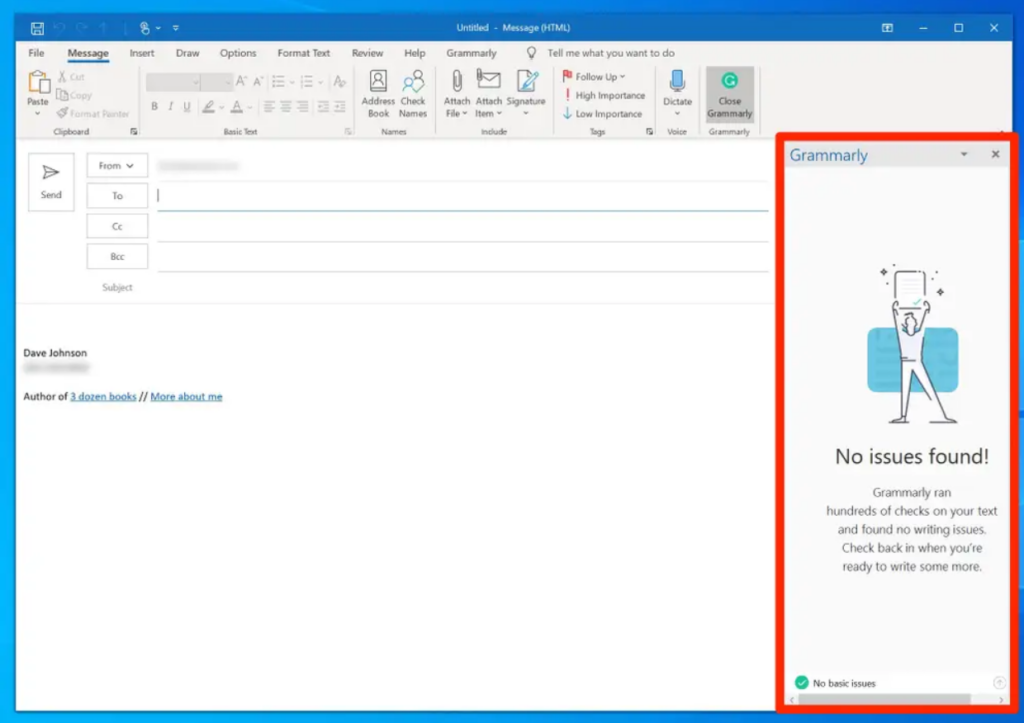Click the green No basic issues checkmark
This screenshot has width=1024, height=723.
click(x=801, y=683)
